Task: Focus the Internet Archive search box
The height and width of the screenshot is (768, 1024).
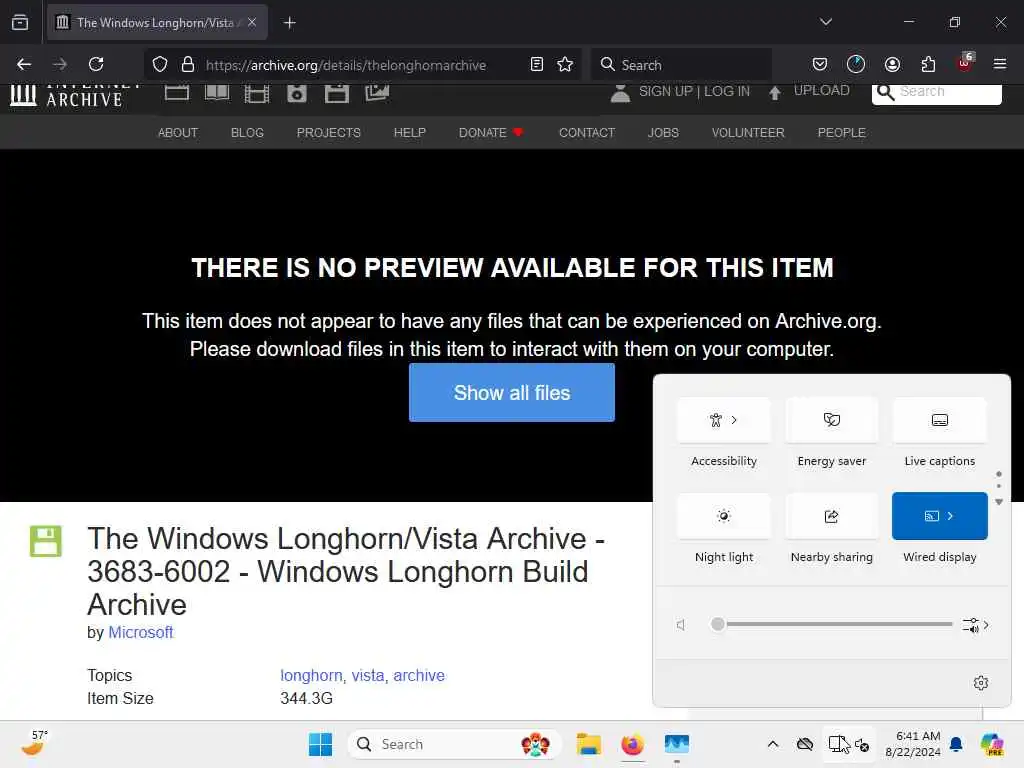Action: pos(936,93)
